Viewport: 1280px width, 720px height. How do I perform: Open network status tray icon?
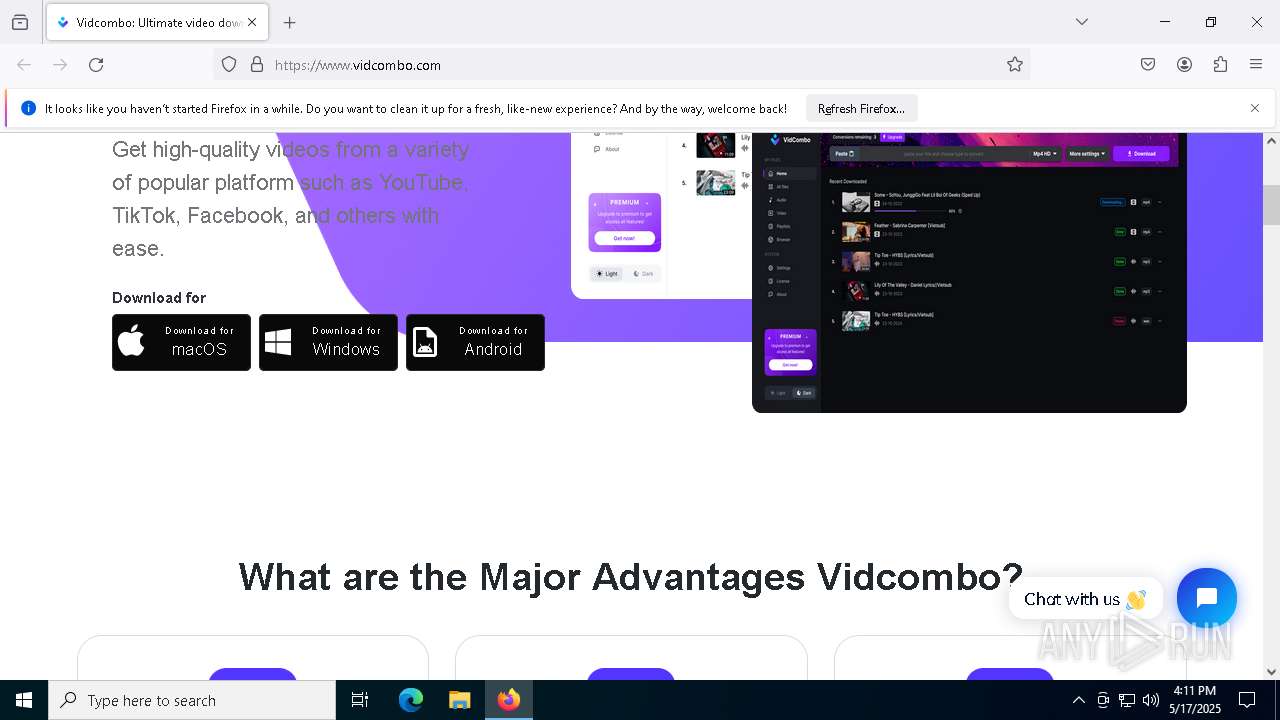1127,700
